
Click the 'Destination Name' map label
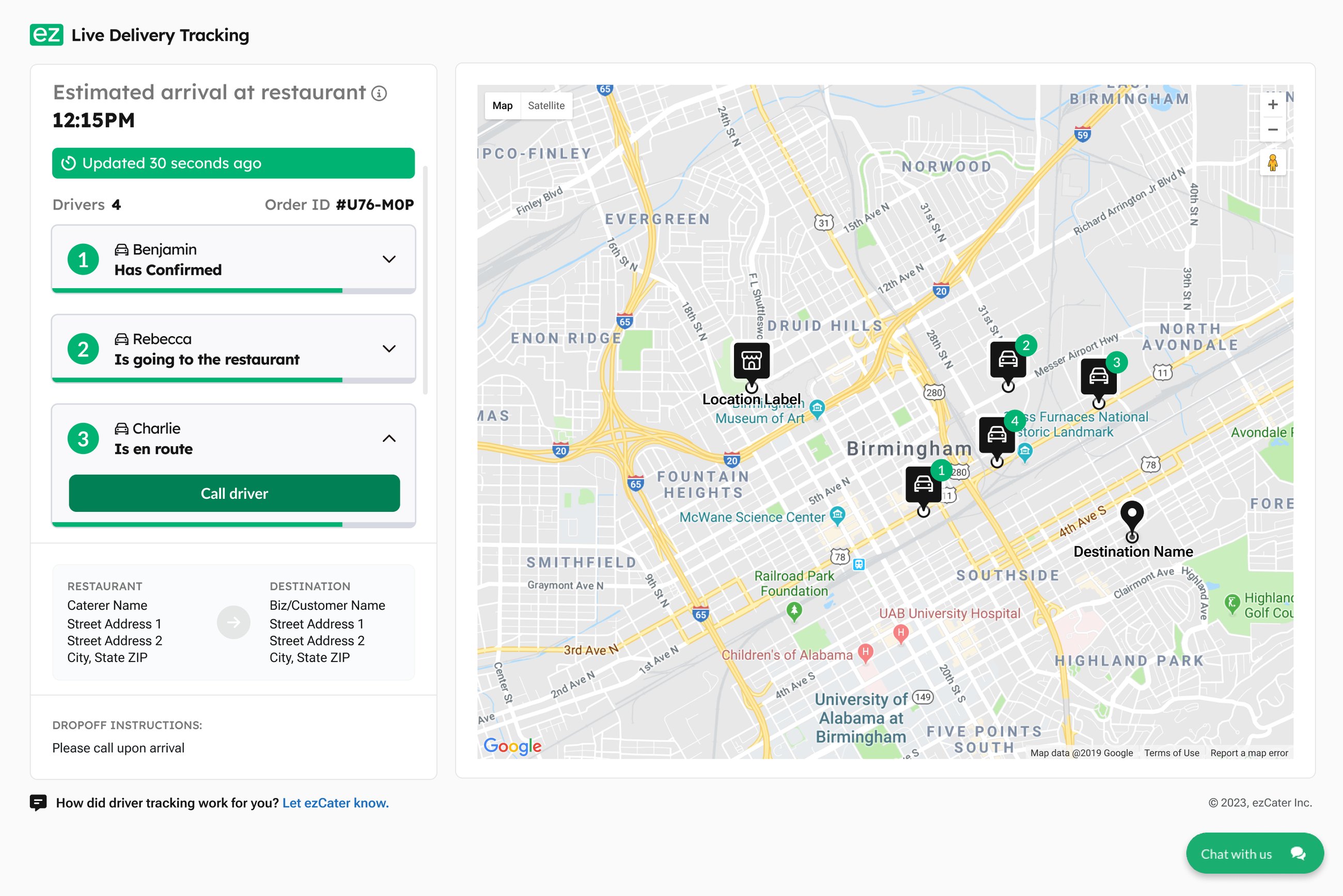(1133, 552)
